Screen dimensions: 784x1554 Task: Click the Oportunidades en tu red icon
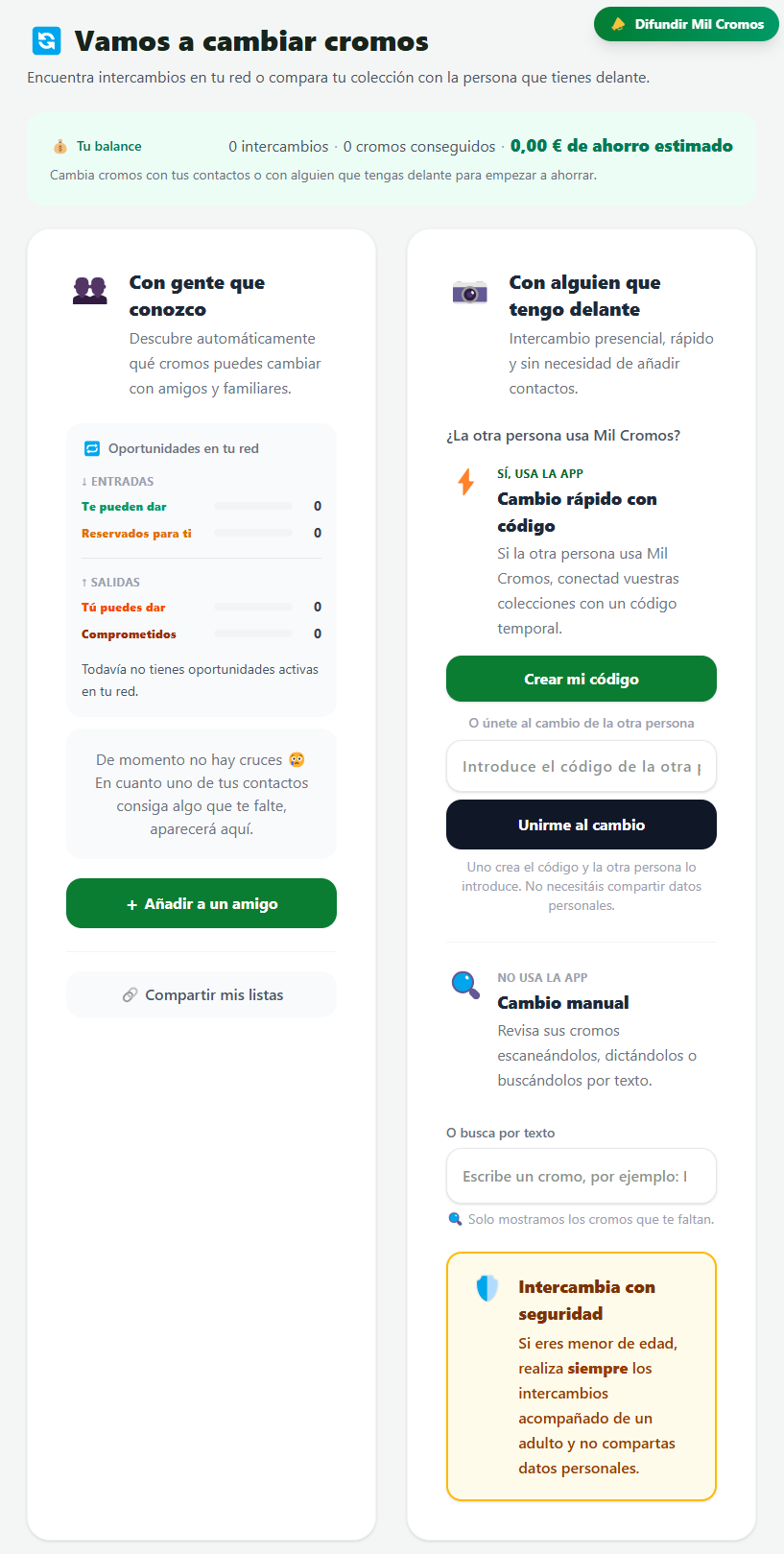(x=92, y=448)
